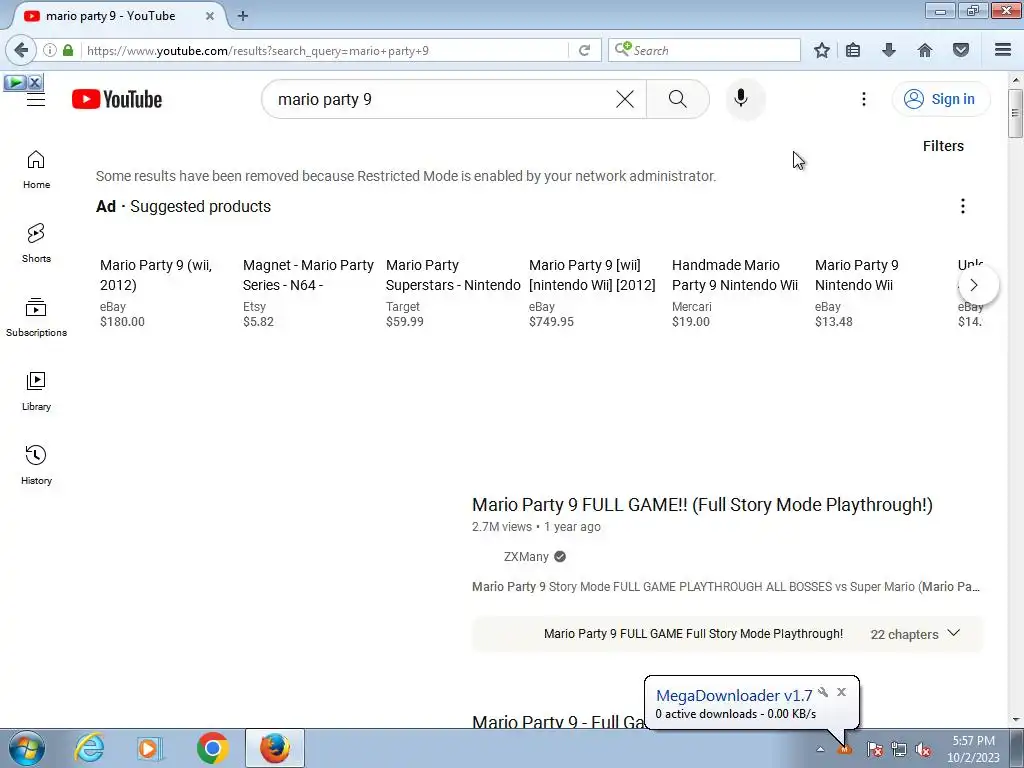The image size is (1024, 768).
Task: Close the mario party 9 YouTube tab
Action: [x=210, y=16]
